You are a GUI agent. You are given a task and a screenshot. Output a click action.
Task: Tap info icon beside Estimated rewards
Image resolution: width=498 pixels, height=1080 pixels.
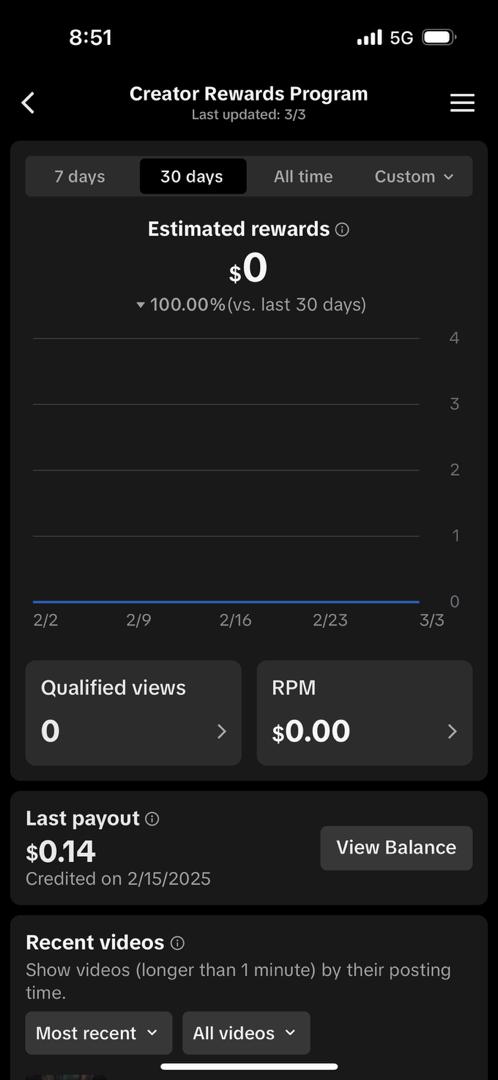click(342, 229)
